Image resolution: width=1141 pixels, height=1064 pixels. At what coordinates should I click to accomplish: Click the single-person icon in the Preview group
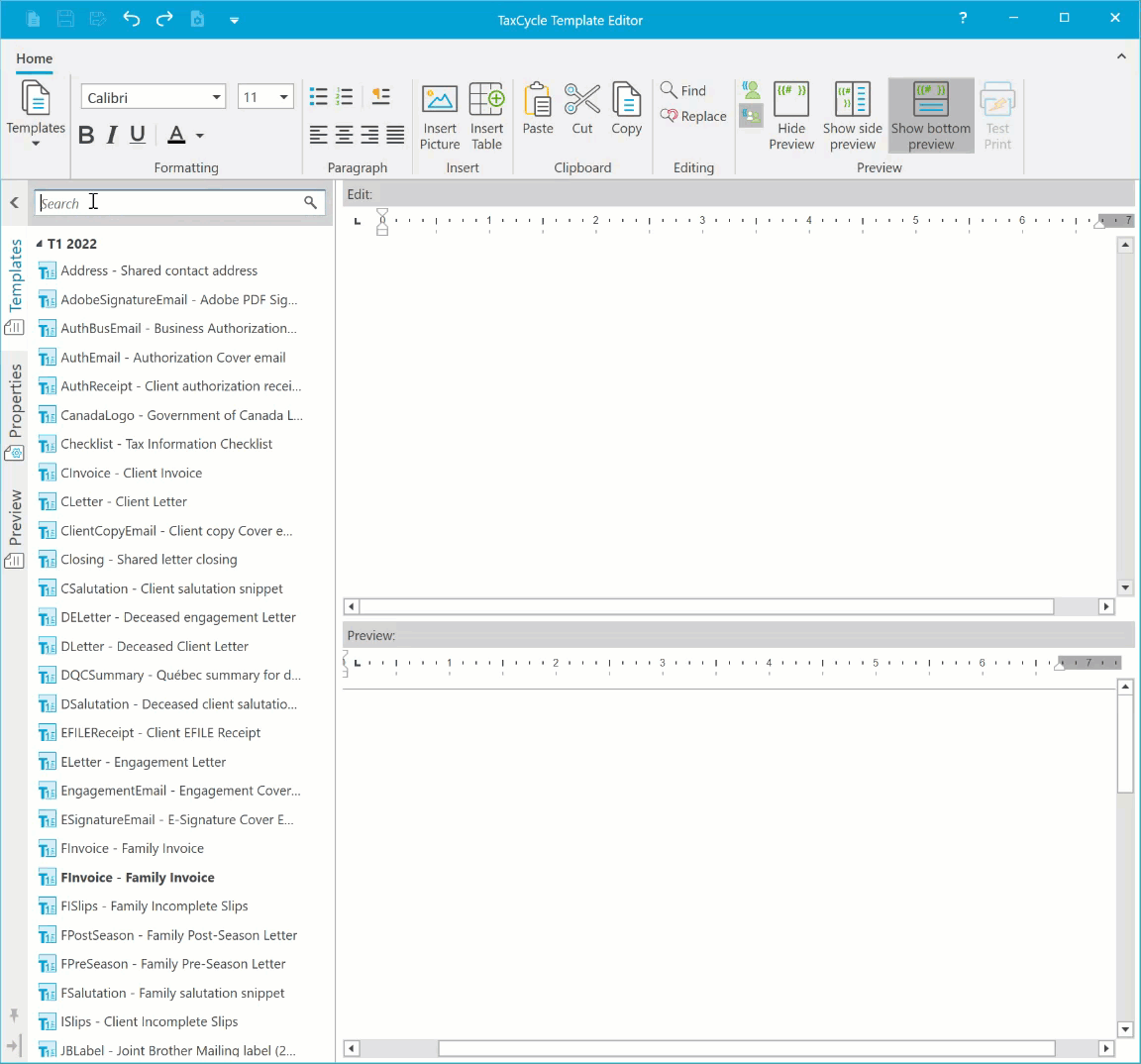pos(751,90)
